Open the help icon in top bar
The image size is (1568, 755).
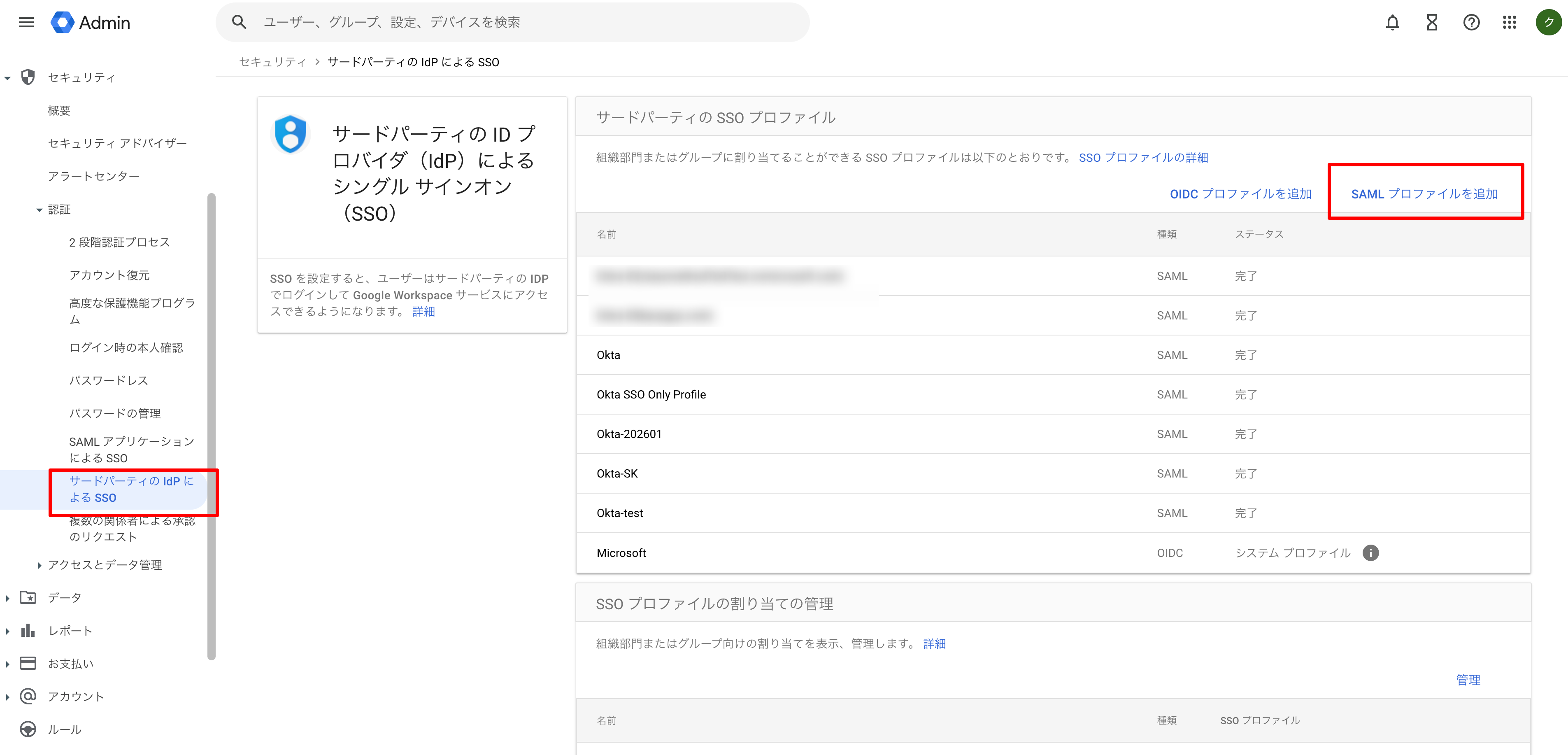click(x=1471, y=22)
